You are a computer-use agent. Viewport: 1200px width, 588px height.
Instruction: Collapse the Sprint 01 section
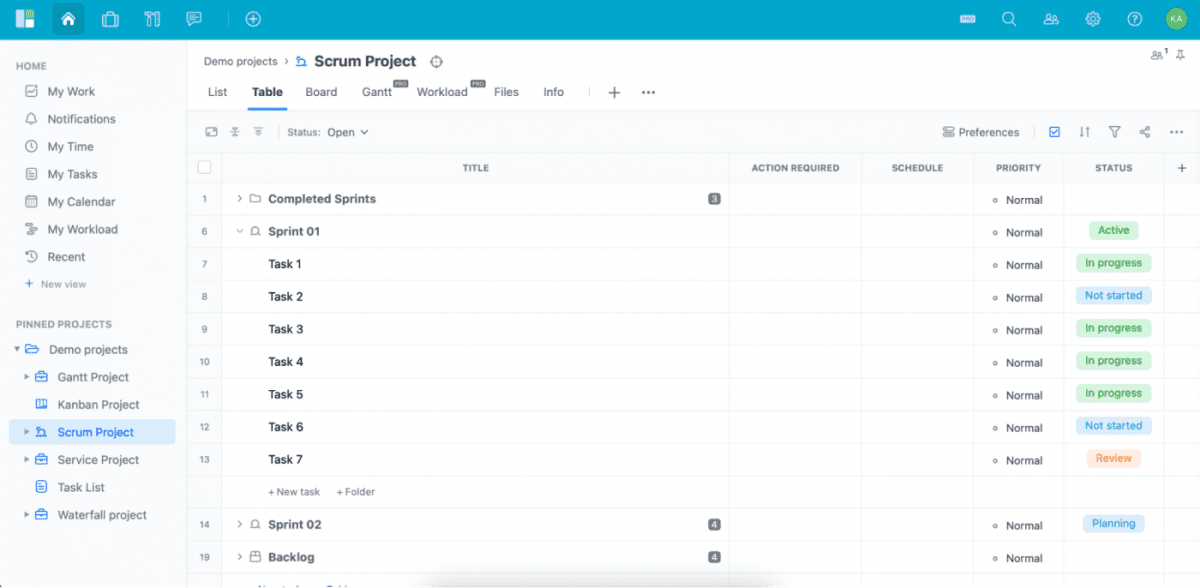click(x=240, y=231)
